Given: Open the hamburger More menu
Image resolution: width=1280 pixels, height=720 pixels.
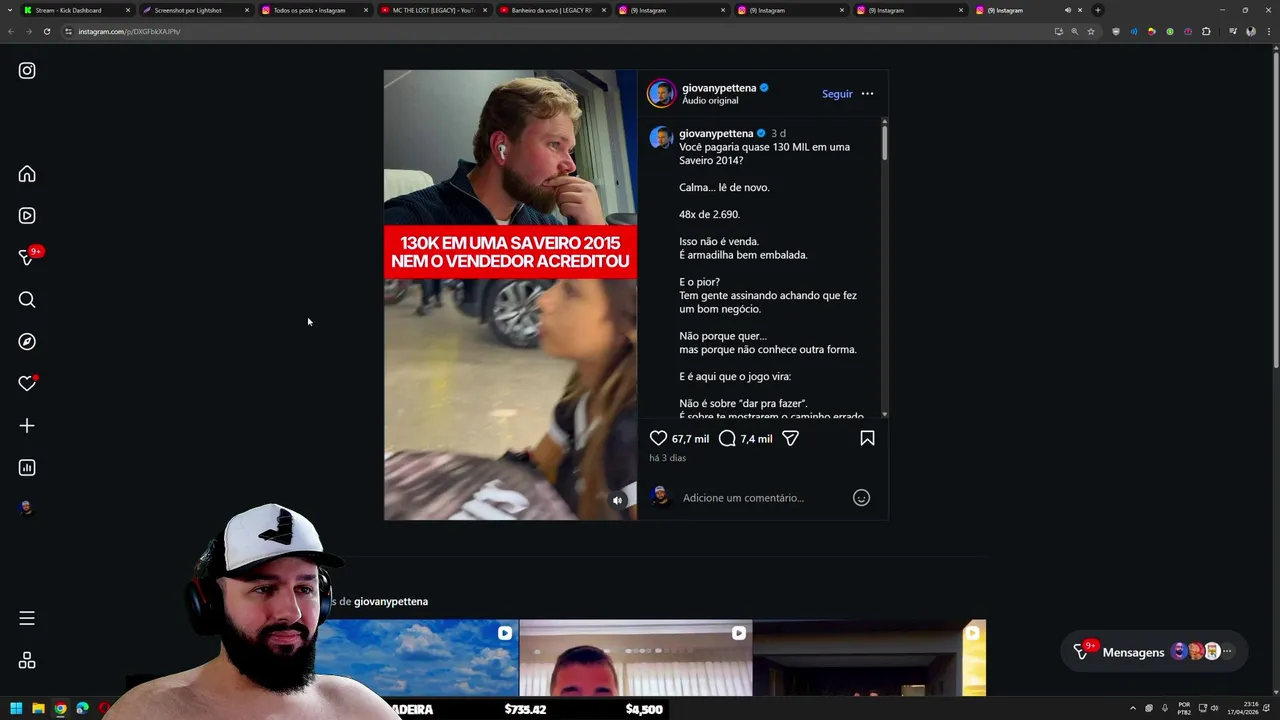Looking at the screenshot, I should pyautogui.click(x=27, y=618).
